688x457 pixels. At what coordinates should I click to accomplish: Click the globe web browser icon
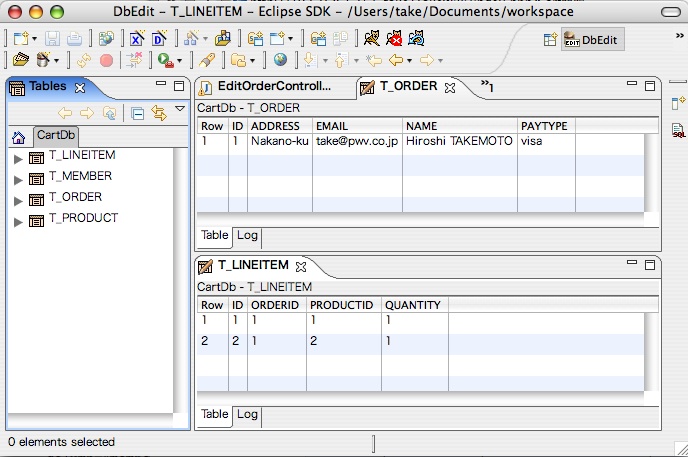280,60
